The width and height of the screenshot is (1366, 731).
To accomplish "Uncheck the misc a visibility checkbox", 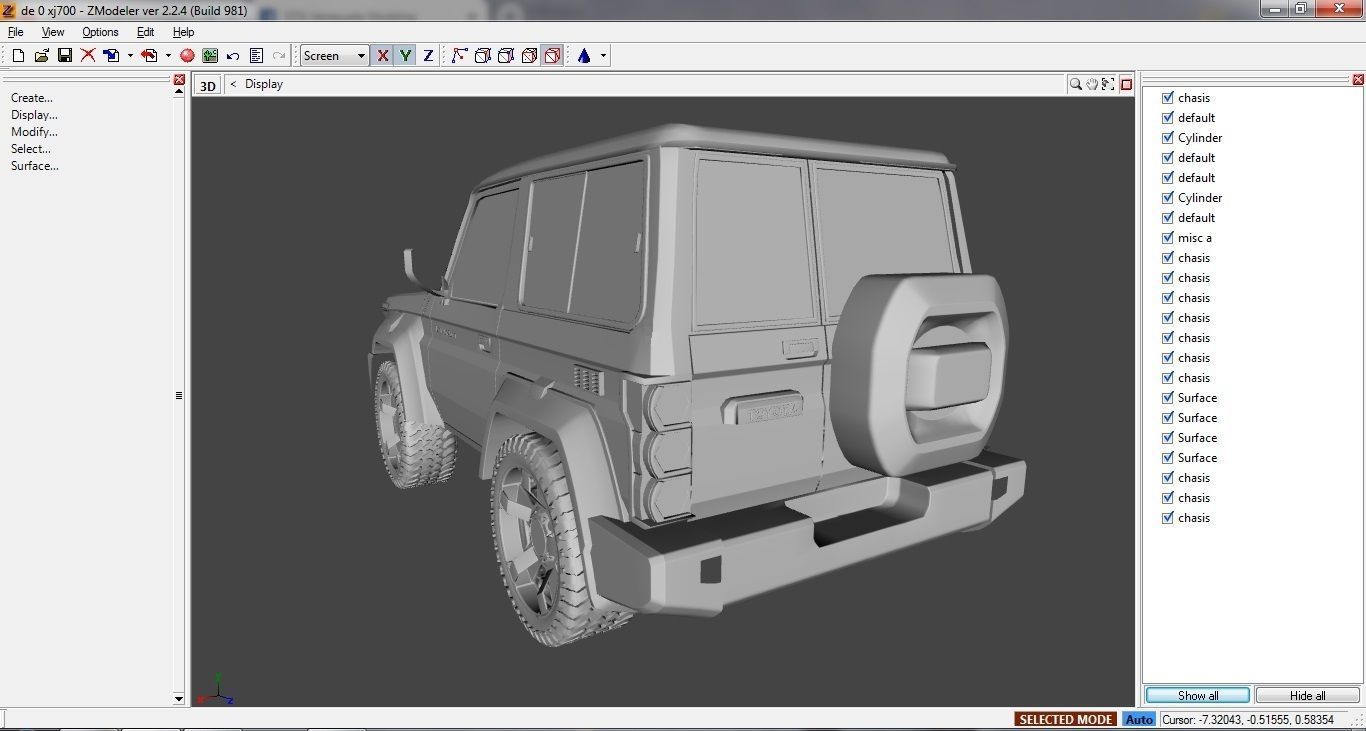I will [x=1167, y=237].
